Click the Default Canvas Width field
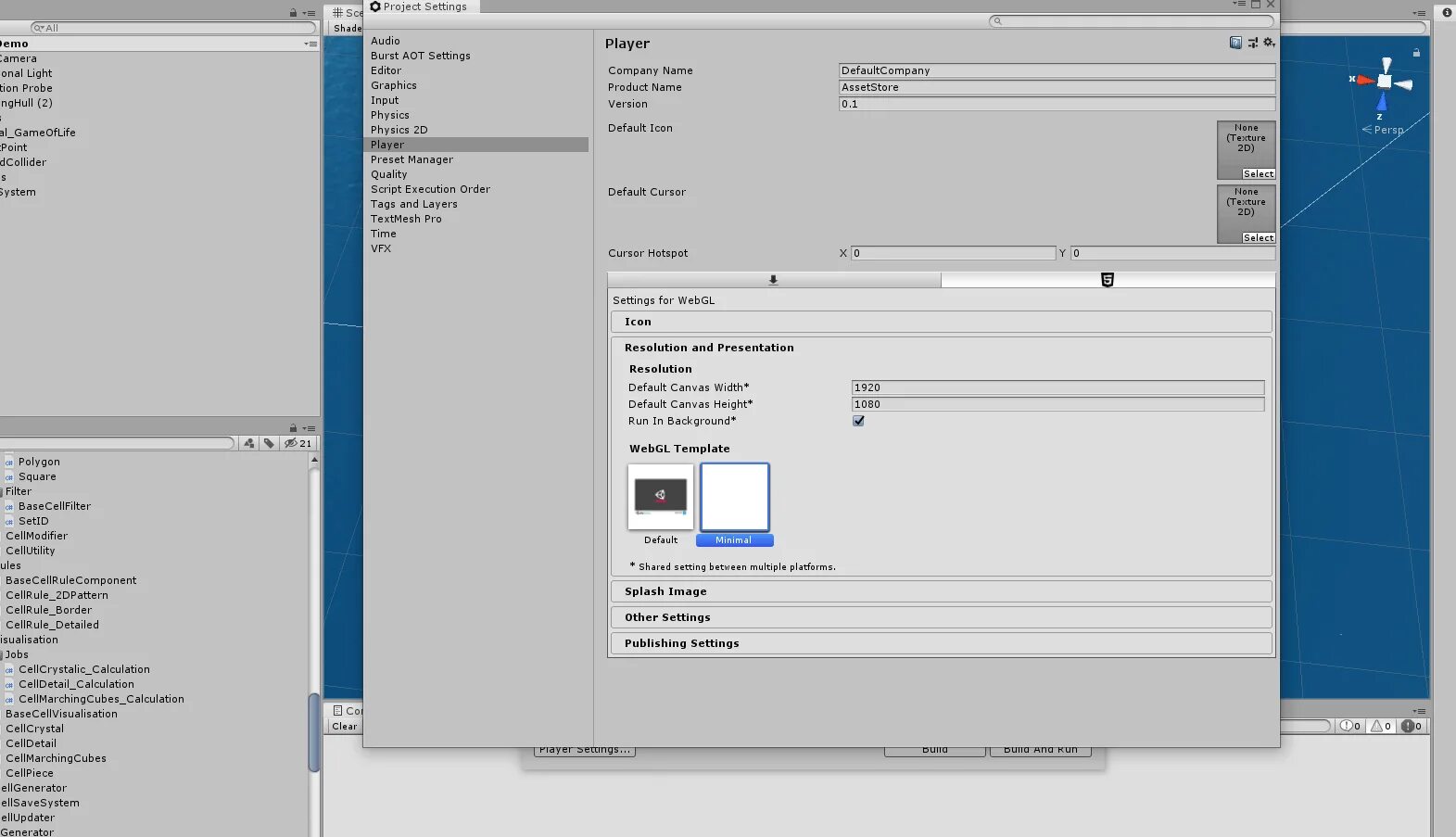The height and width of the screenshot is (837, 1456). click(x=1057, y=387)
